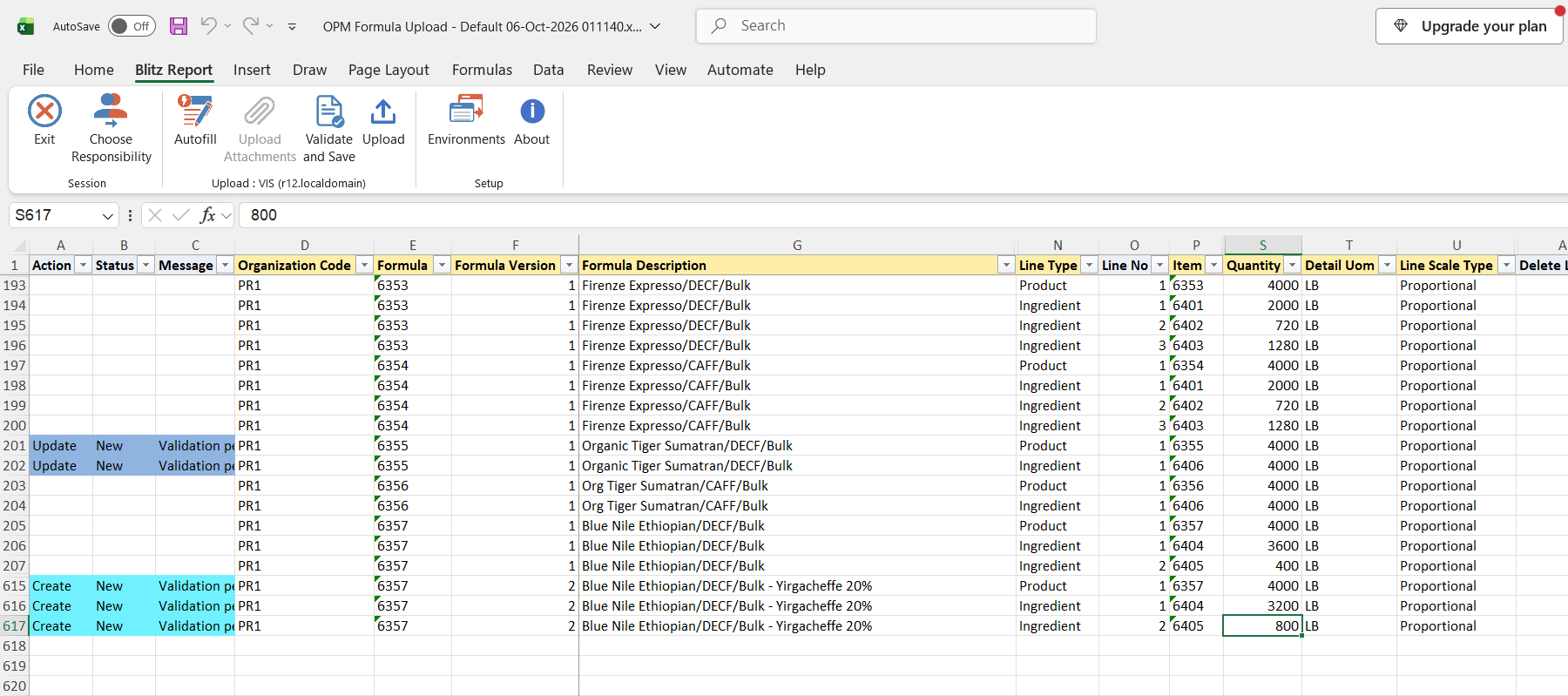This screenshot has width=1568, height=696.
Task: Open the Formula Version filter dropdown
Action: pos(569,266)
